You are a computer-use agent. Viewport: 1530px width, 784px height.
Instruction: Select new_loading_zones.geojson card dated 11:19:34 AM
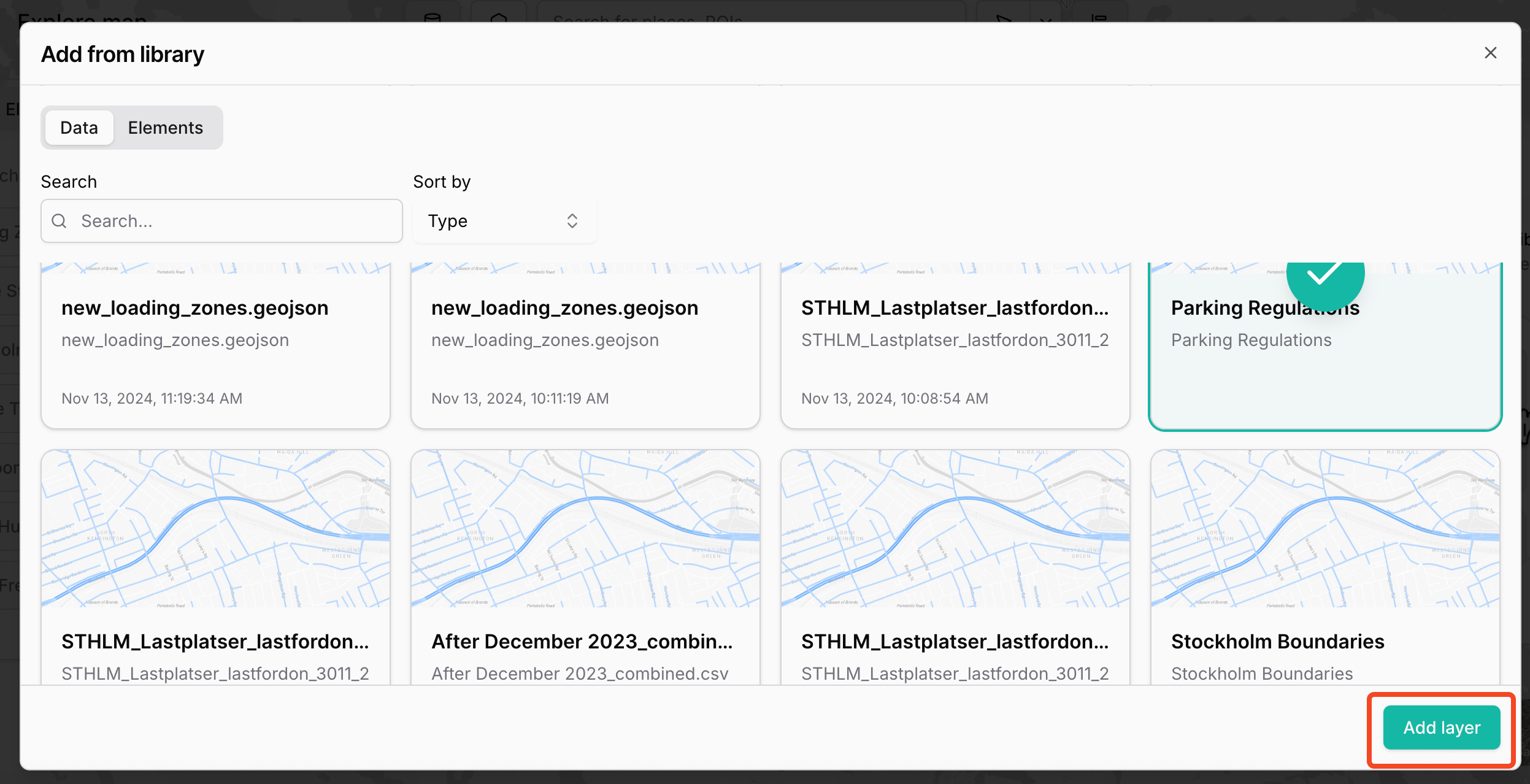[215, 346]
